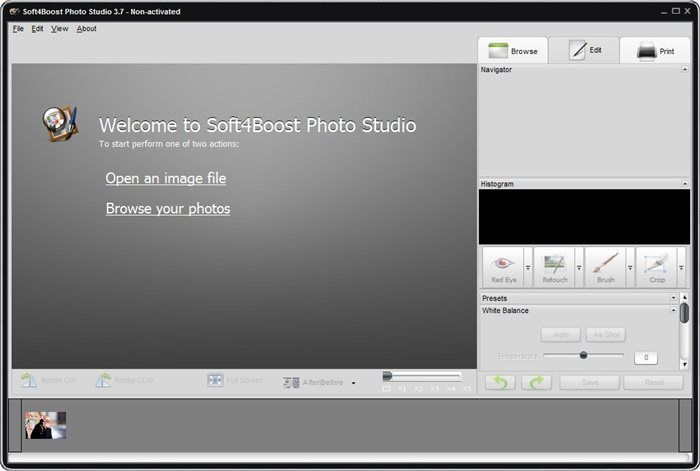Open the Edit menu

[38, 29]
